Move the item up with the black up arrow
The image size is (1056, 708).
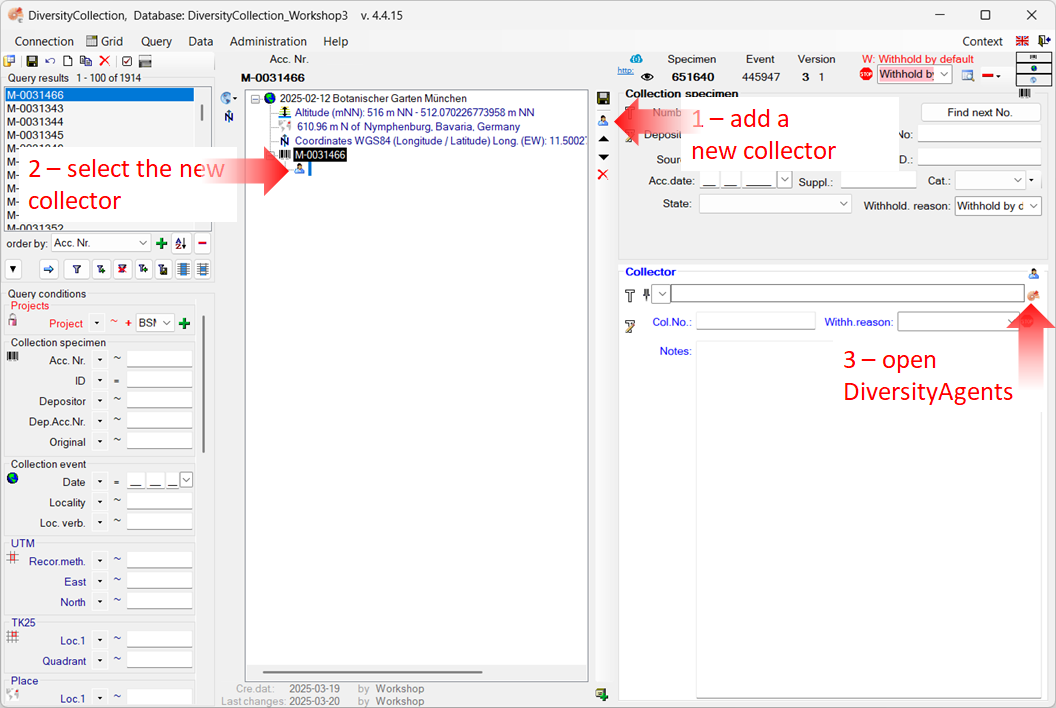(x=604, y=139)
